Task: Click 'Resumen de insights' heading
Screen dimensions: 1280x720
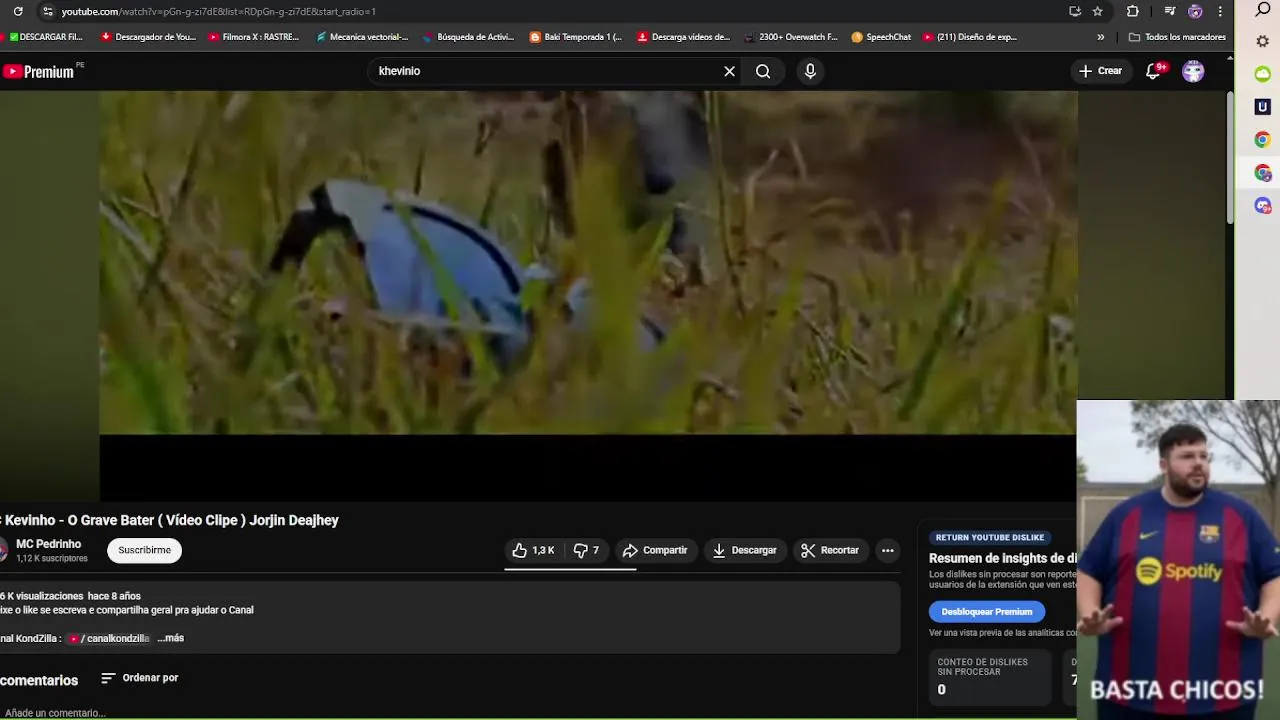Action: [1003, 559]
